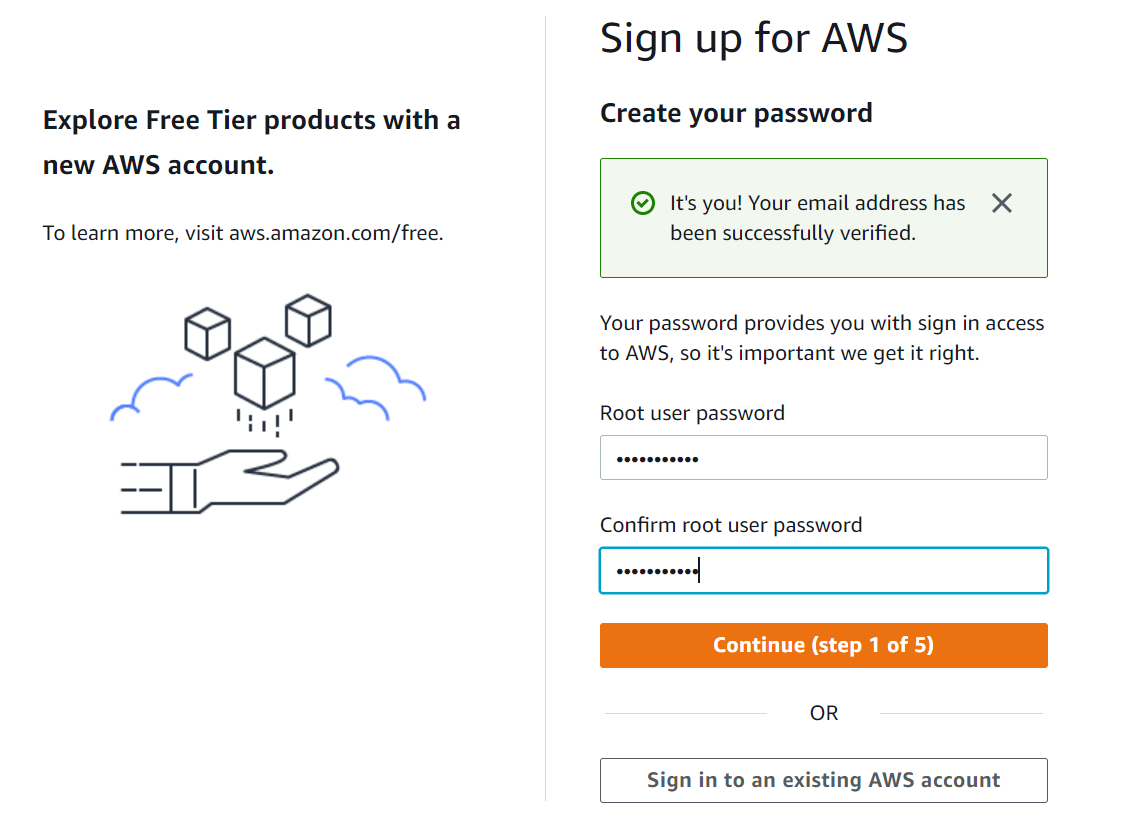Click the small upper-right cube illustration
The height and width of the screenshot is (830, 1127).
308,320
